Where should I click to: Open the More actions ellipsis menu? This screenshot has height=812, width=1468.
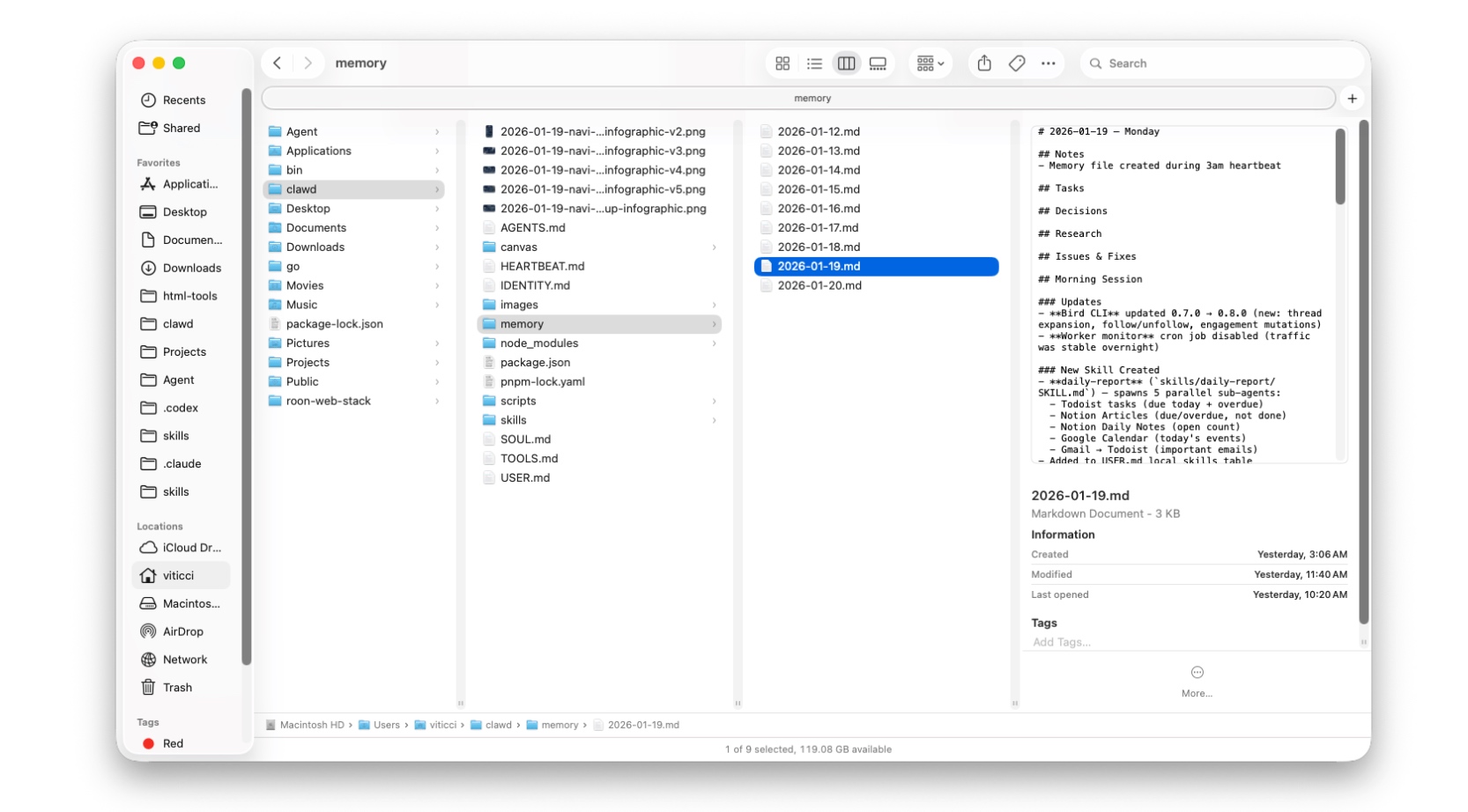coord(1049,63)
